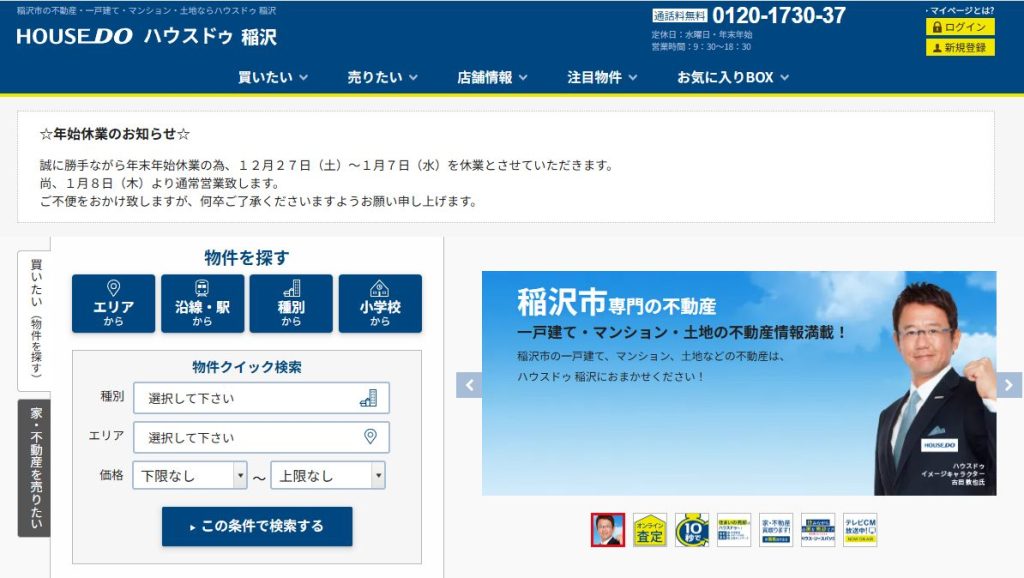
Task: Open 種別から property type search
Action: click(x=291, y=303)
